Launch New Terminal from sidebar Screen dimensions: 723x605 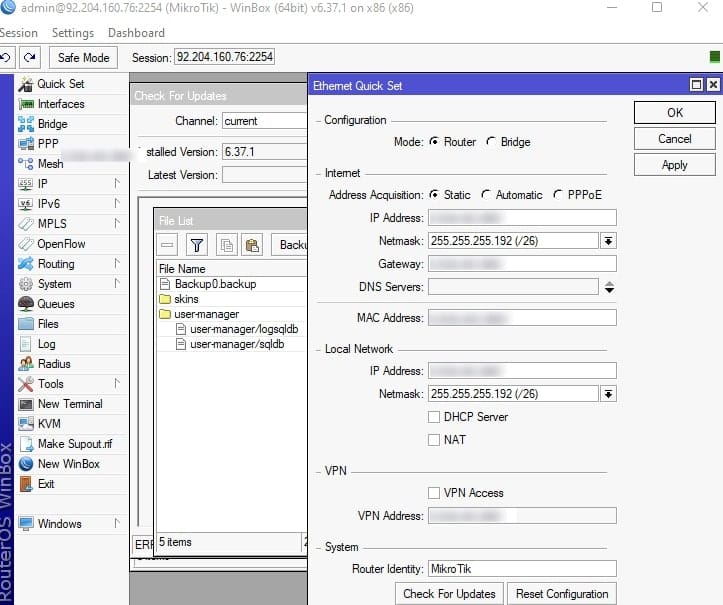coord(69,404)
